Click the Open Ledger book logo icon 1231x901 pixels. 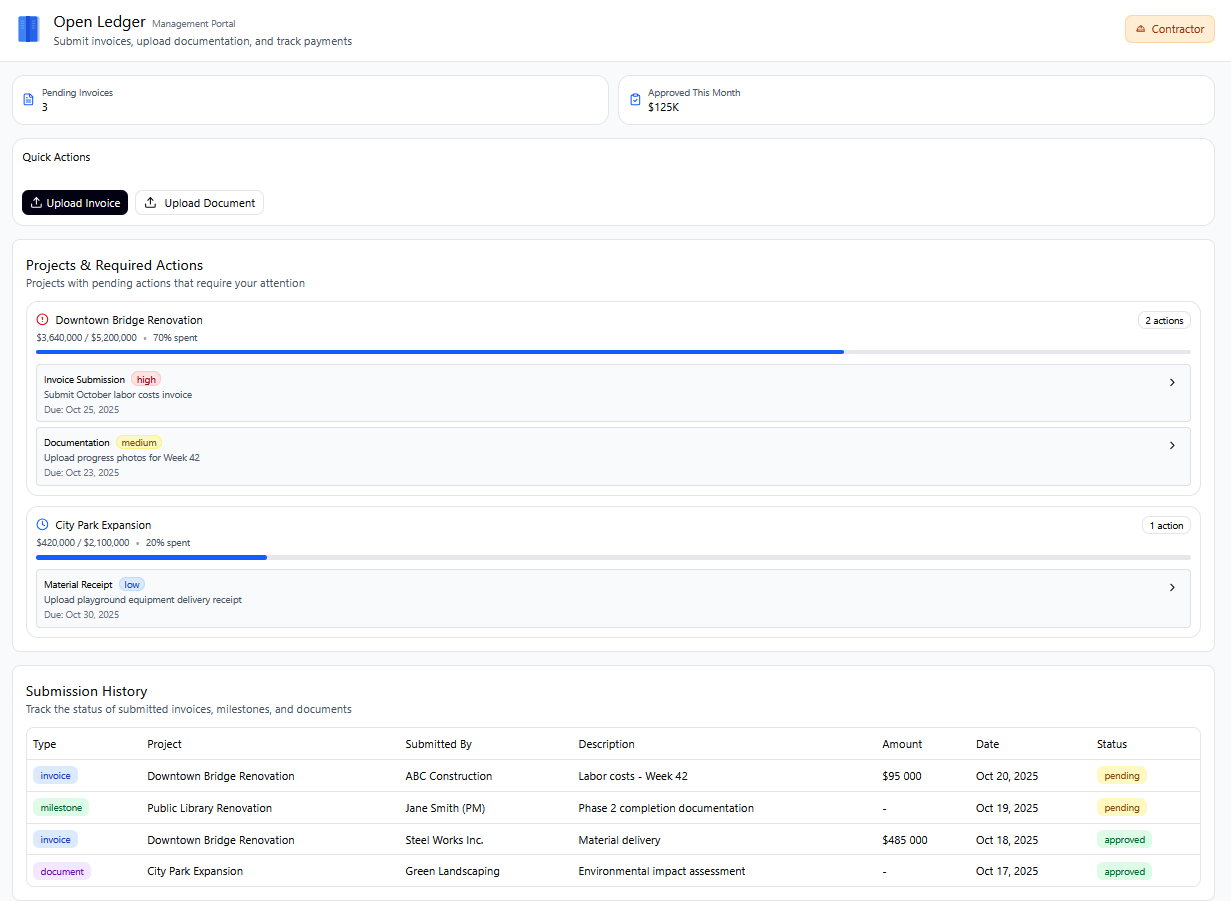pos(28,29)
